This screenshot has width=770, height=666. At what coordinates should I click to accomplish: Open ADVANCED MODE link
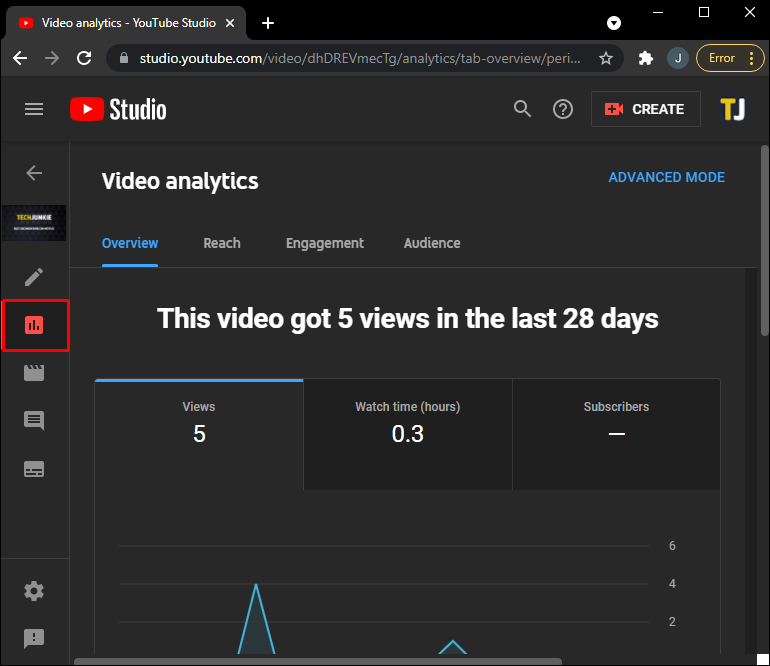point(666,177)
